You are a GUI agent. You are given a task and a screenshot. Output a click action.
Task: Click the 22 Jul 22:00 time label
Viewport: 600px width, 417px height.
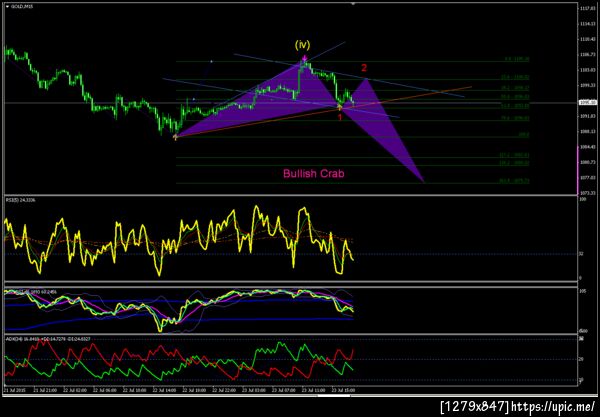click(224, 391)
